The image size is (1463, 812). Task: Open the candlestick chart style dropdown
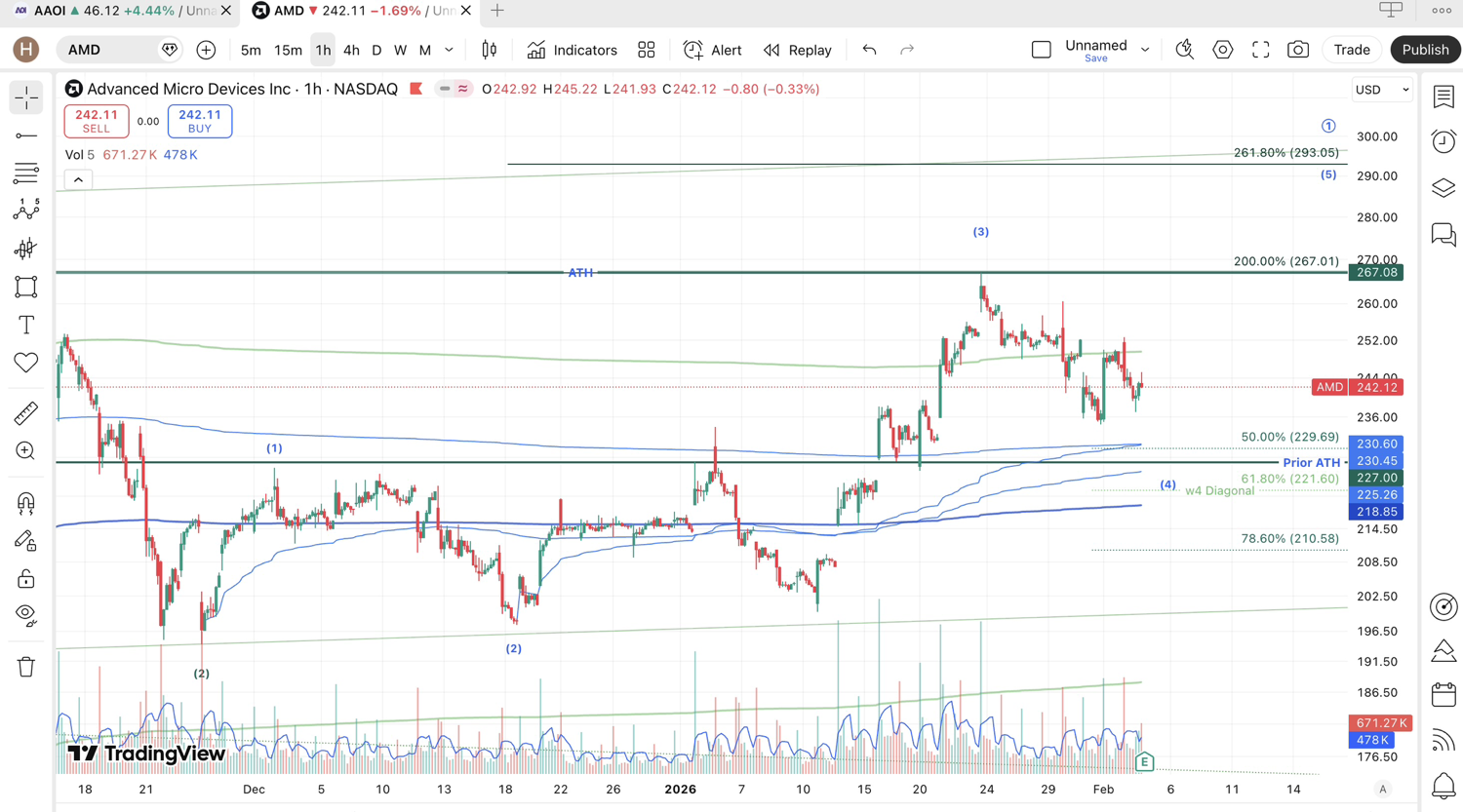pos(490,50)
